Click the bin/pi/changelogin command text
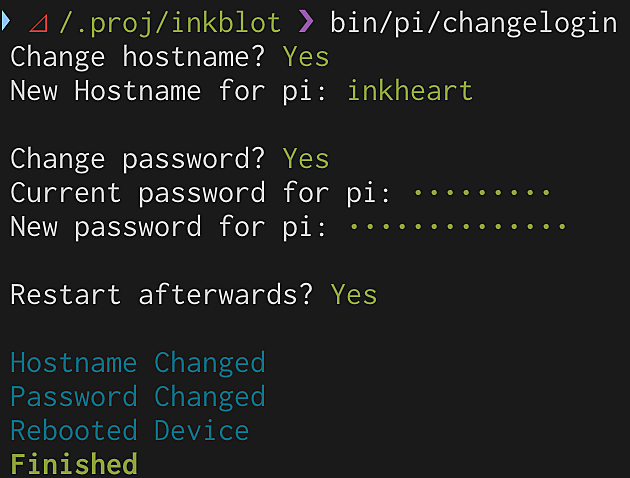 [474, 23]
